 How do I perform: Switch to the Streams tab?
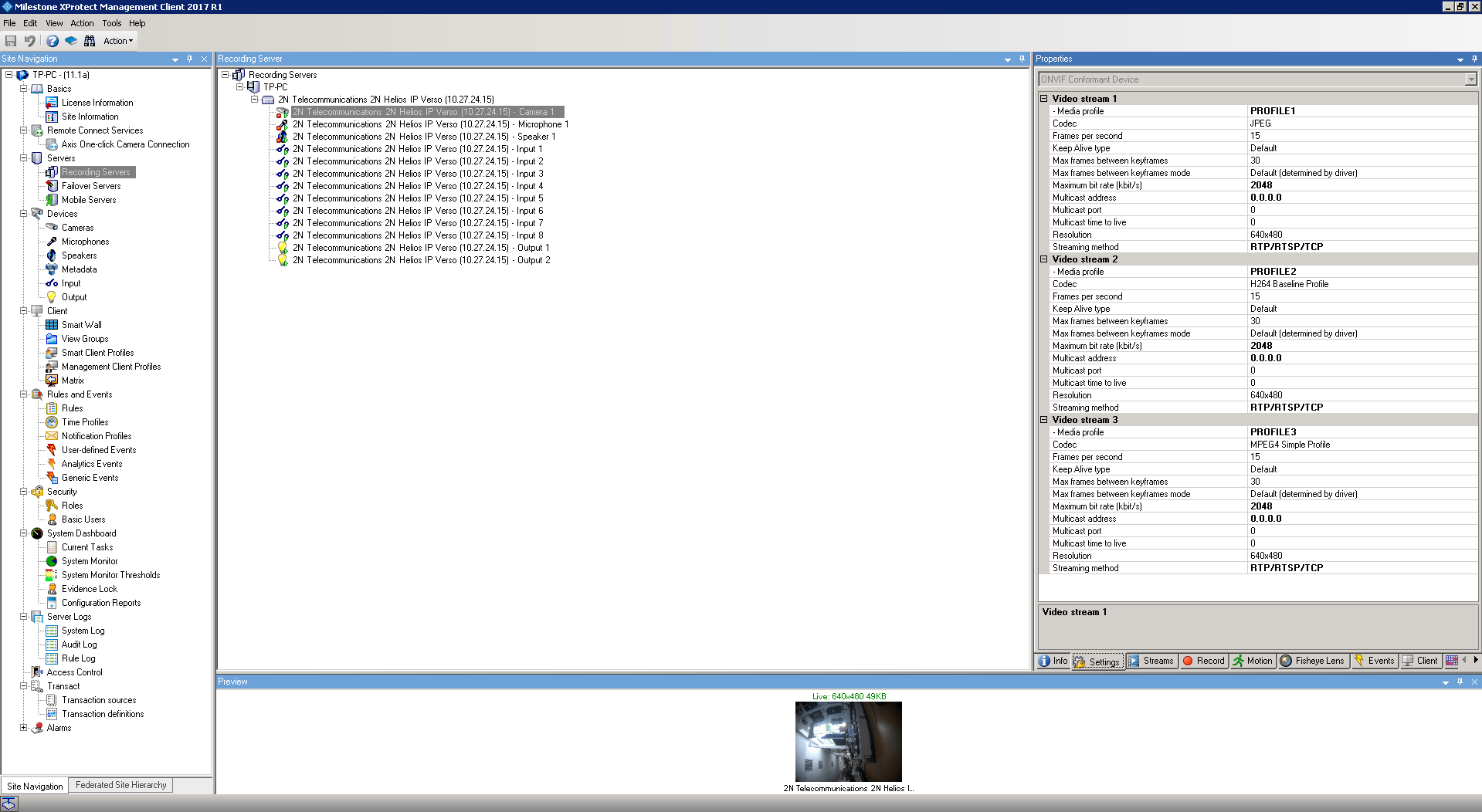(x=1151, y=661)
